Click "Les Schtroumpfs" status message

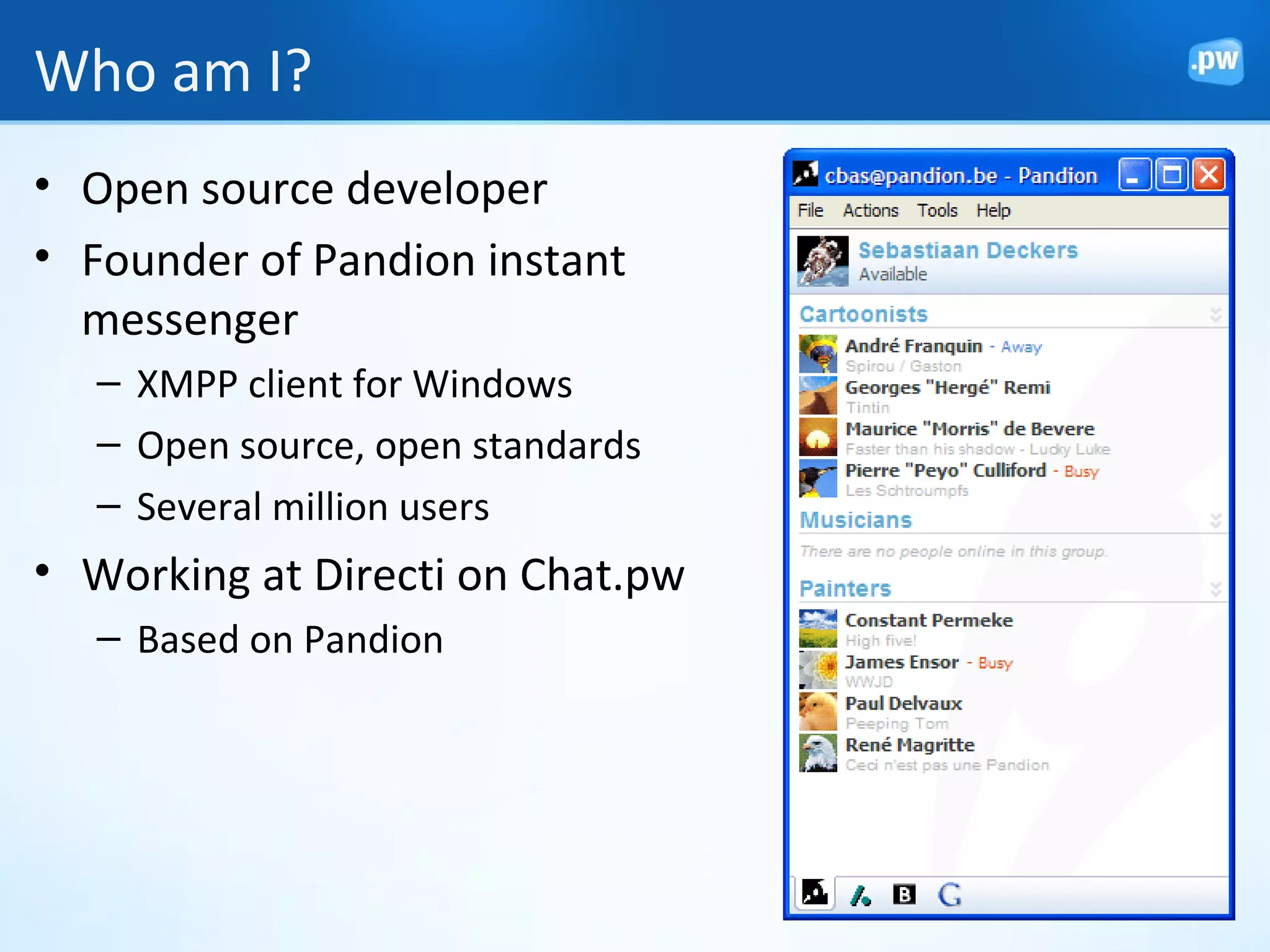coord(907,491)
